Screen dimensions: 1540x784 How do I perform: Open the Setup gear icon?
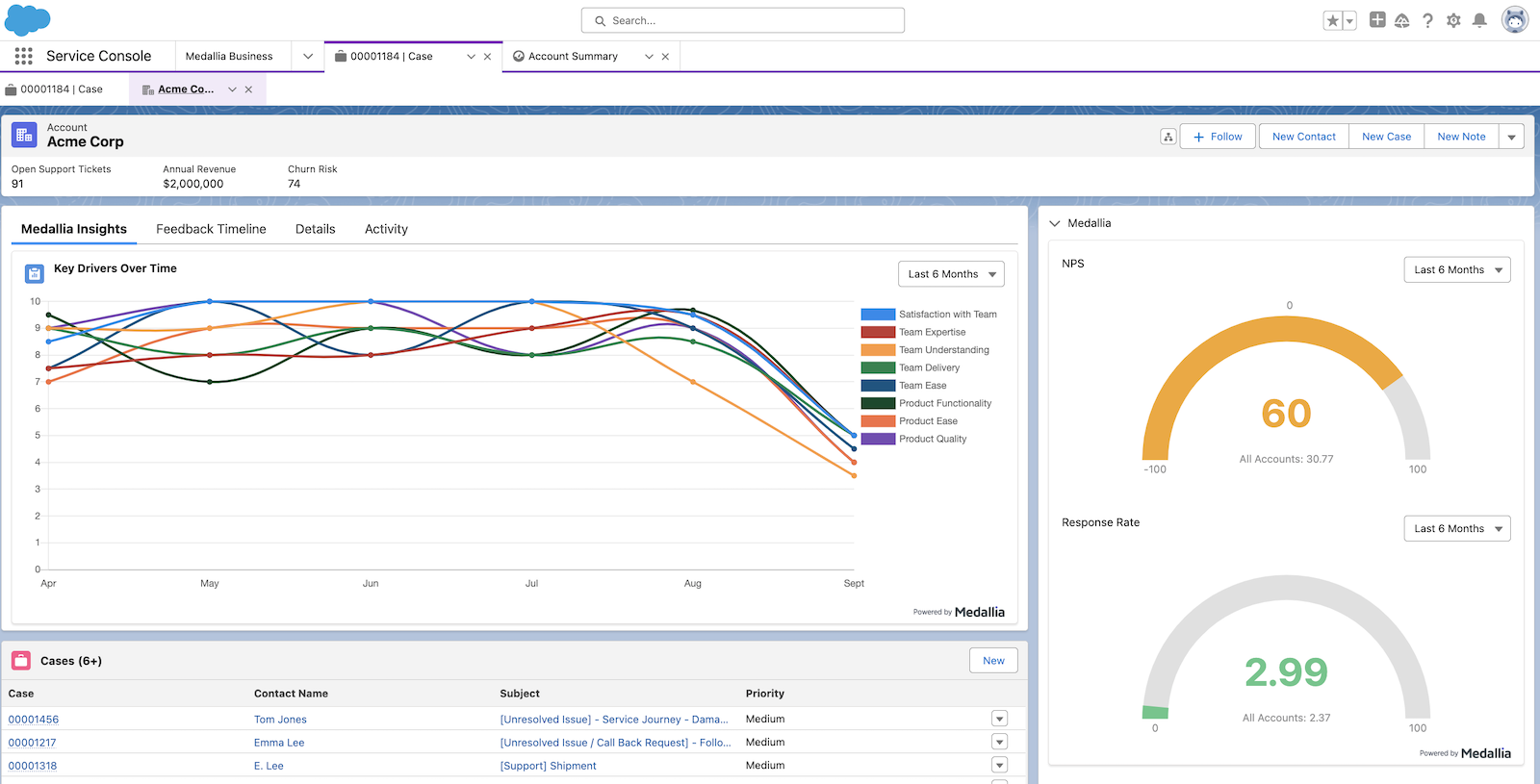pos(1453,20)
